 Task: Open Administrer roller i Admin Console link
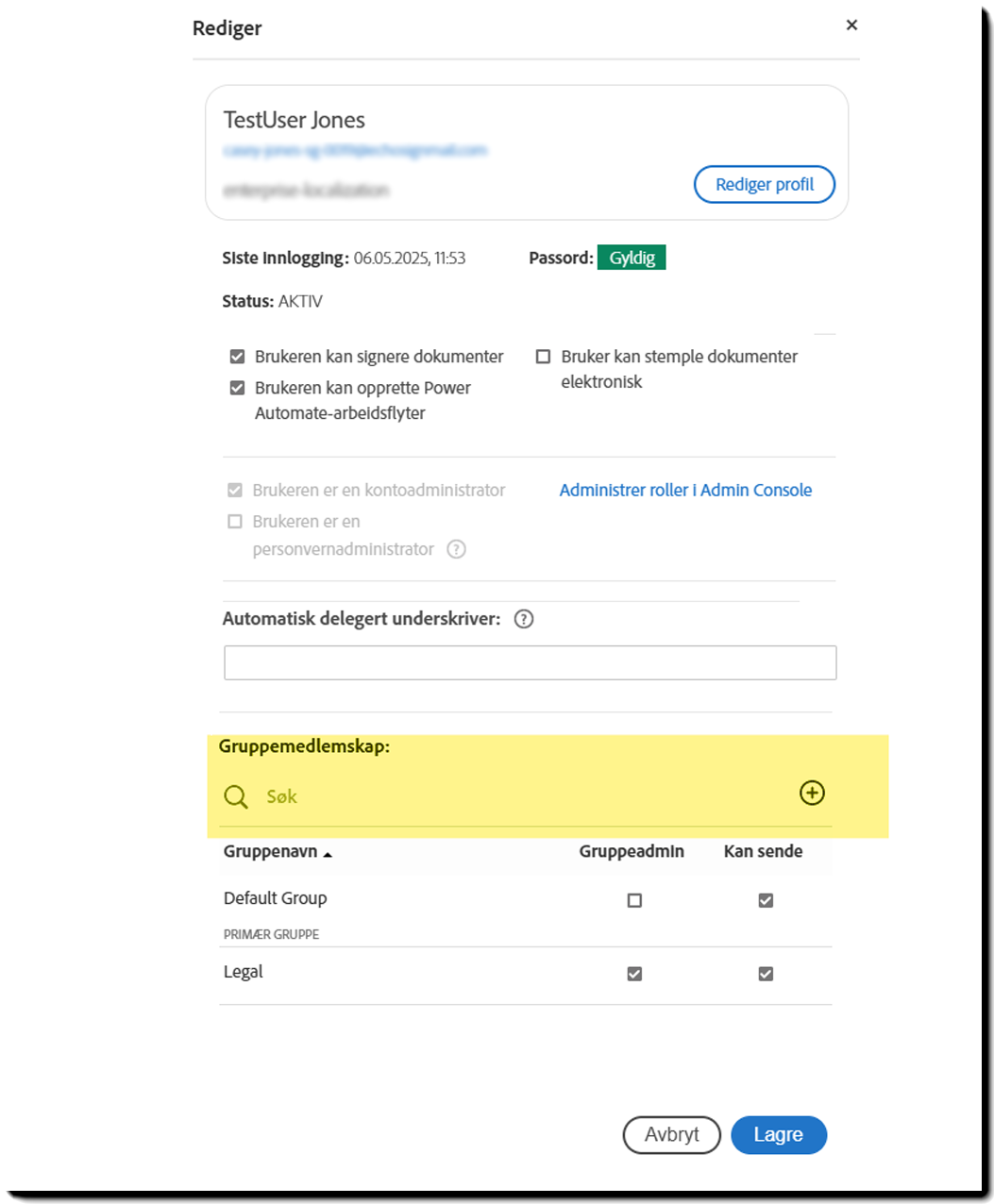click(x=685, y=490)
